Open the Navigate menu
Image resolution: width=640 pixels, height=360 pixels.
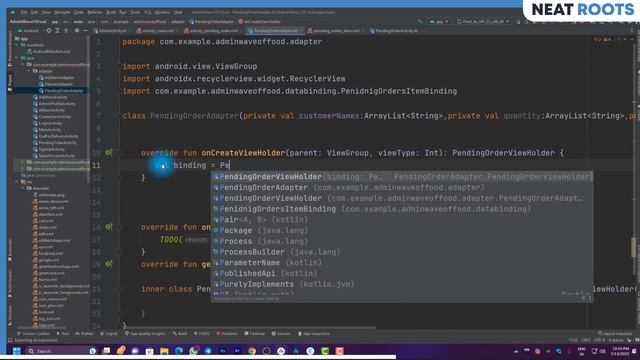(62, 12)
